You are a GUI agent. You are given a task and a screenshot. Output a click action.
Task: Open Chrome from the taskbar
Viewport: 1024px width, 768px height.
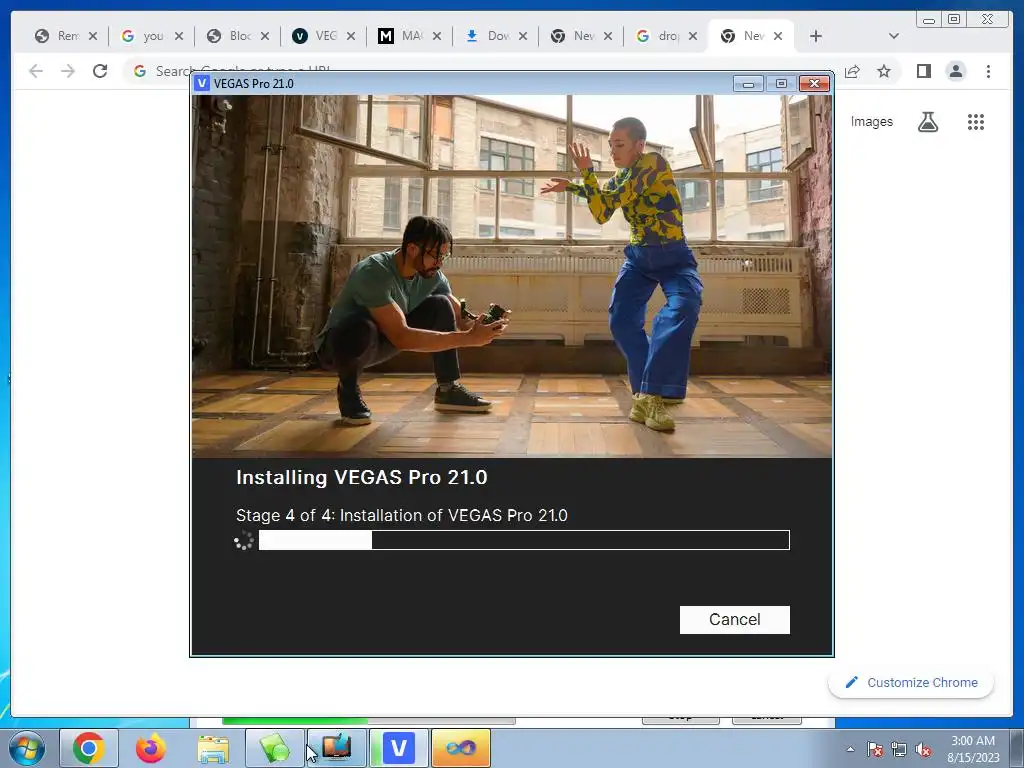click(x=89, y=748)
